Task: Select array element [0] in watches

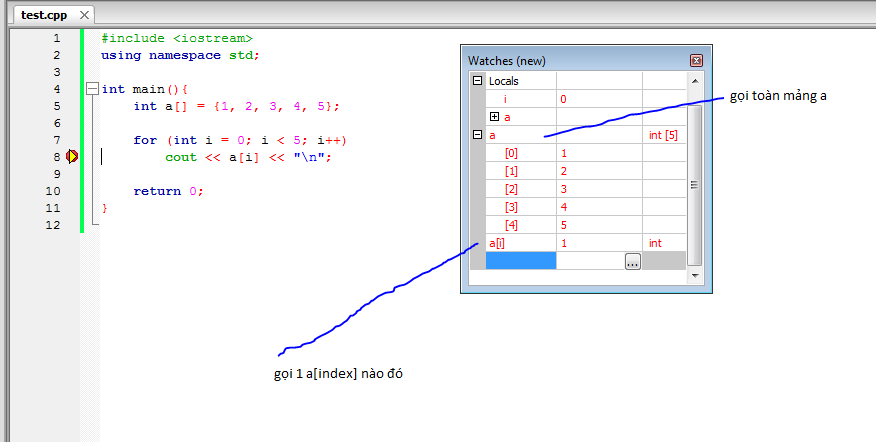Action: coord(511,153)
